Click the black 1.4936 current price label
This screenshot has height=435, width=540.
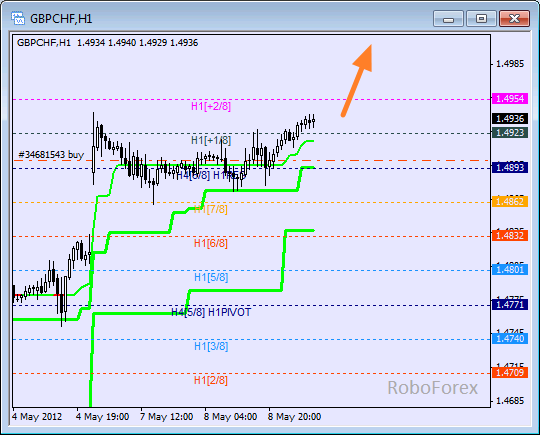[510, 119]
